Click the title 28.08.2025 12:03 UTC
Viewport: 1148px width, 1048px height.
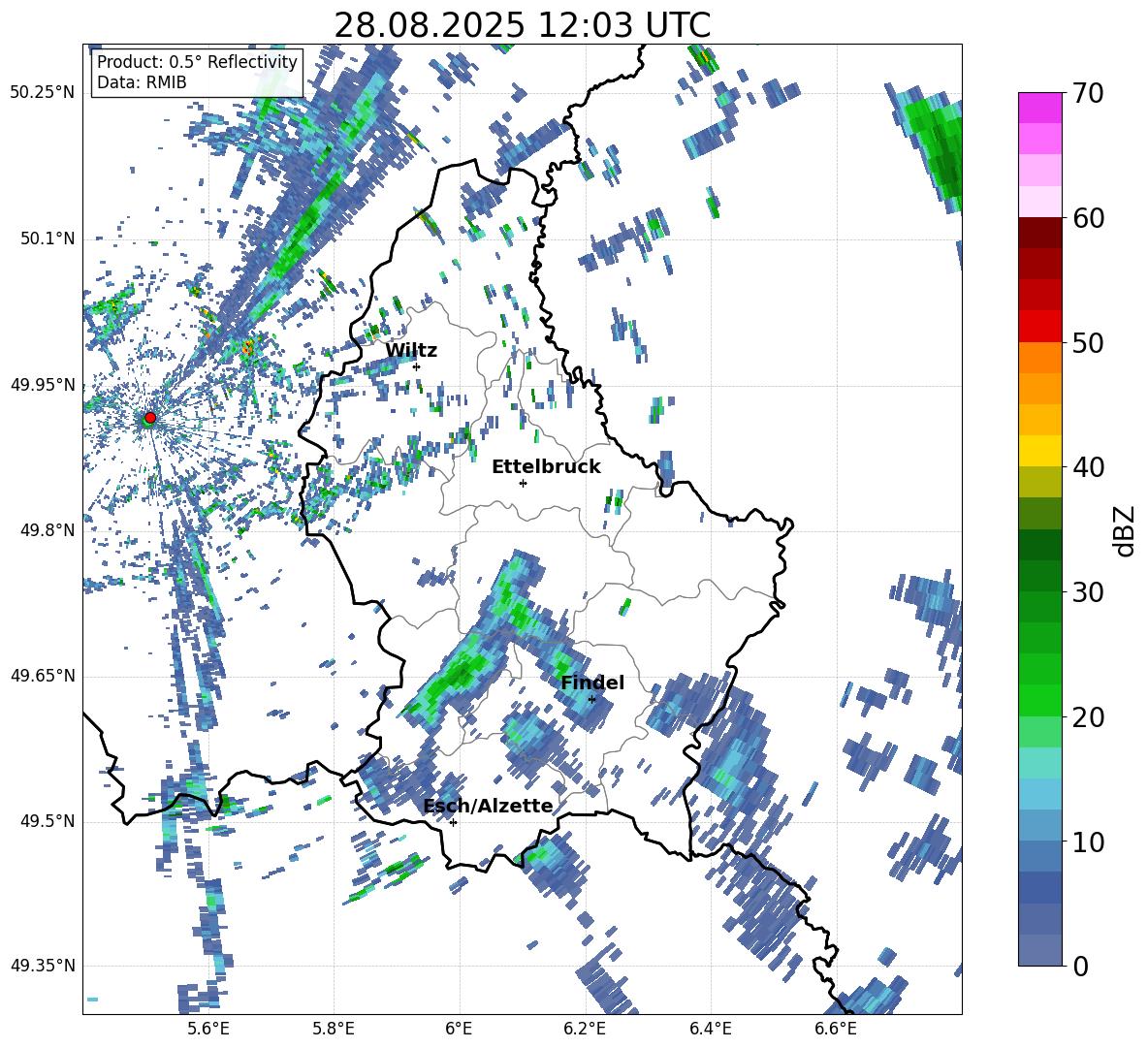(x=522, y=25)
